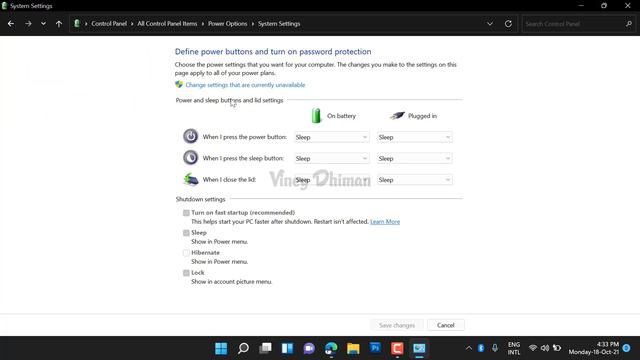Click the Bluetooth tray icon
Screen dimensions: 640x360
click(481, 348)
